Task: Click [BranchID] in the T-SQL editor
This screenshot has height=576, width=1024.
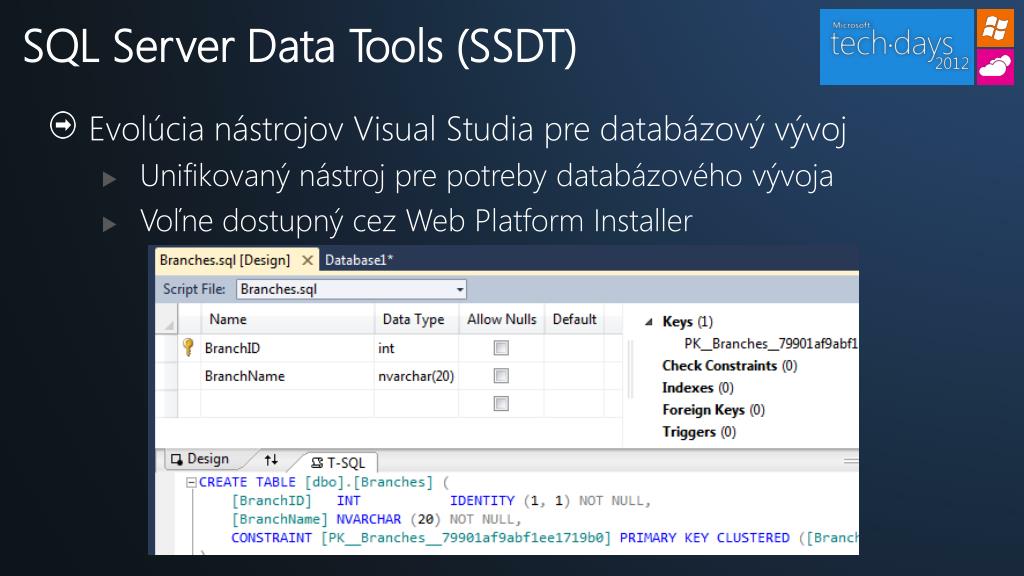Action: point(271,501)
